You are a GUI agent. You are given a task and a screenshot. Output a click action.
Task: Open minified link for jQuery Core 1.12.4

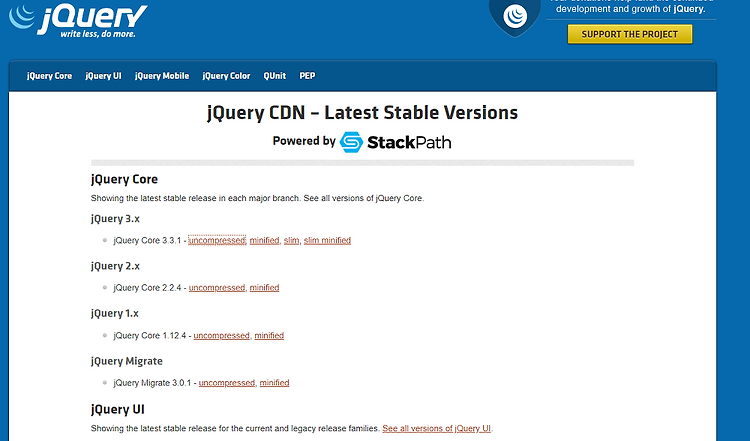coord(269,335)
